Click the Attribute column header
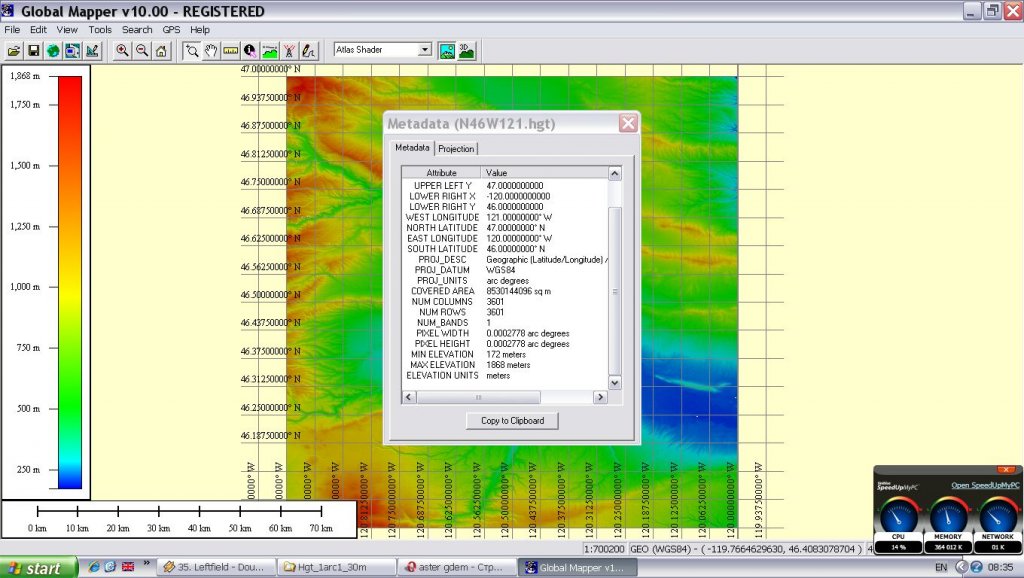 441,173
